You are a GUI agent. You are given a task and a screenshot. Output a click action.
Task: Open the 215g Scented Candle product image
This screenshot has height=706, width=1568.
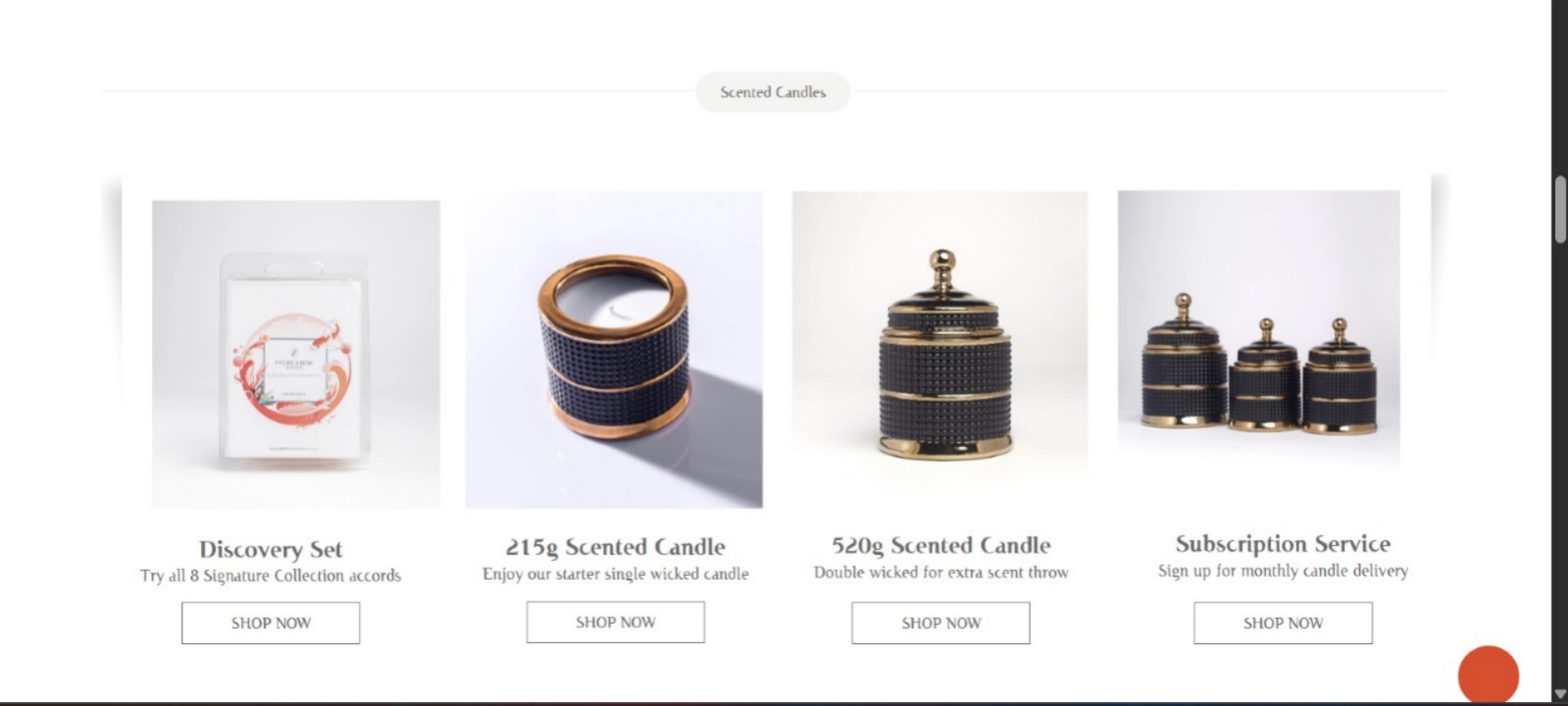614,349
